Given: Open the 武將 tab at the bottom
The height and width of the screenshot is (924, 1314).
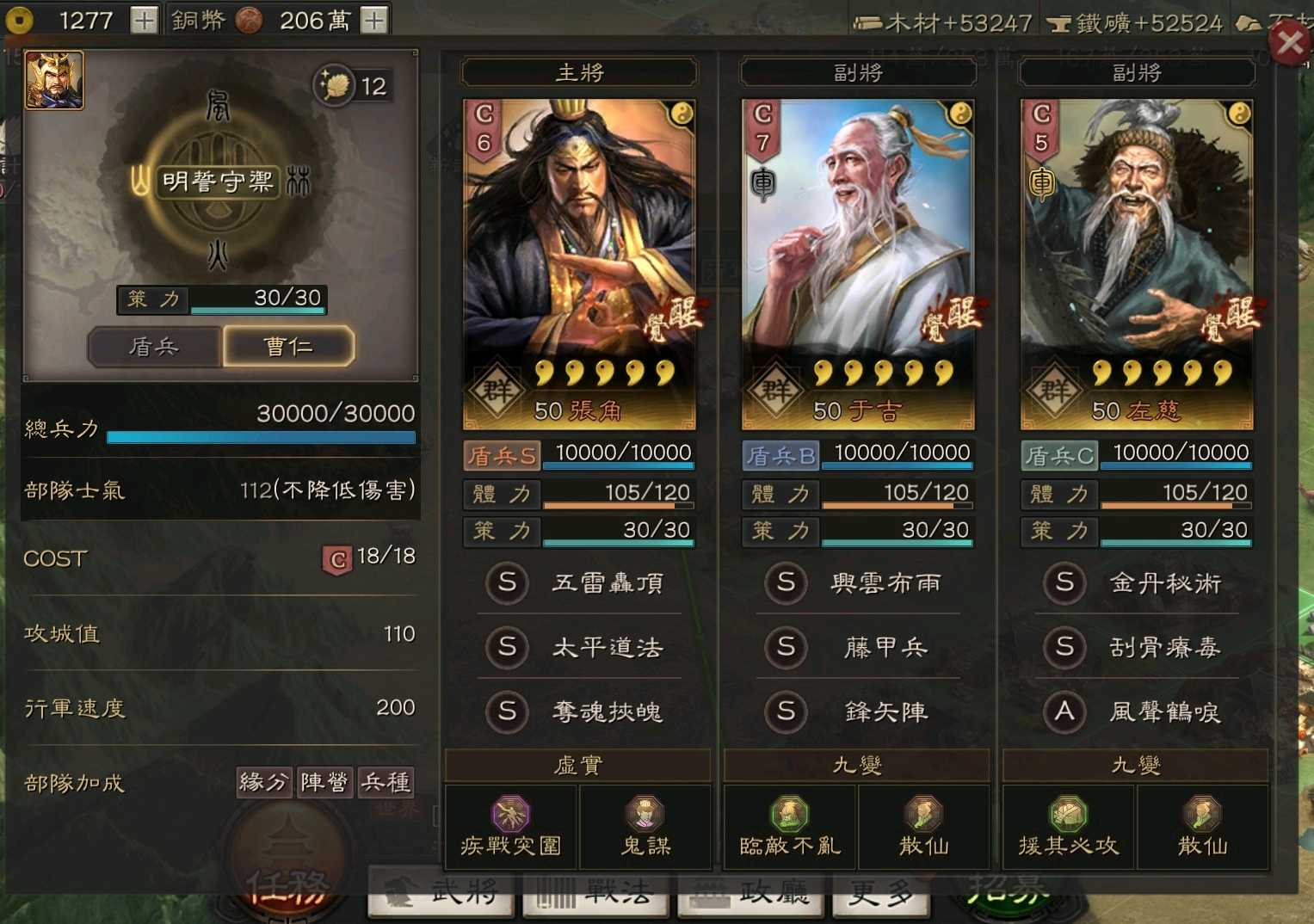Looking at the screenshot, I should pos(442,893).
